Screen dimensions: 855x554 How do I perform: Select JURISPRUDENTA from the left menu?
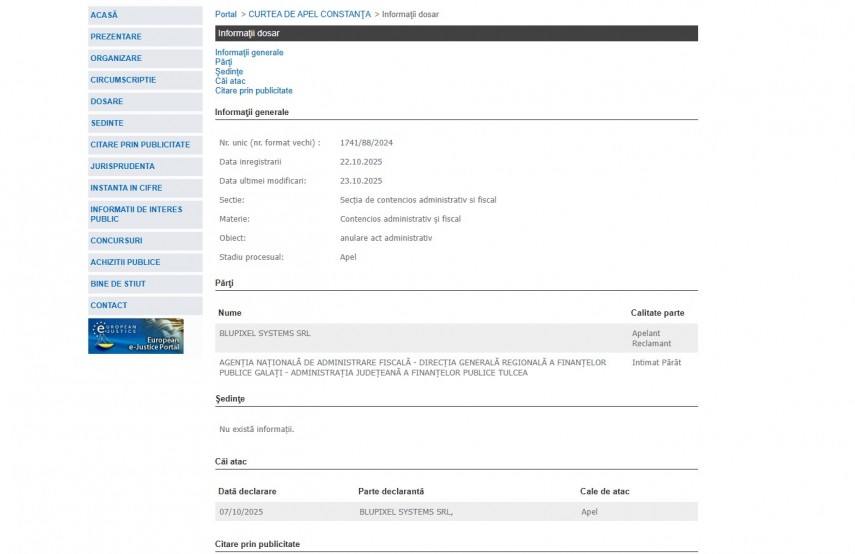pyautogui.click(x=123, y=166)
